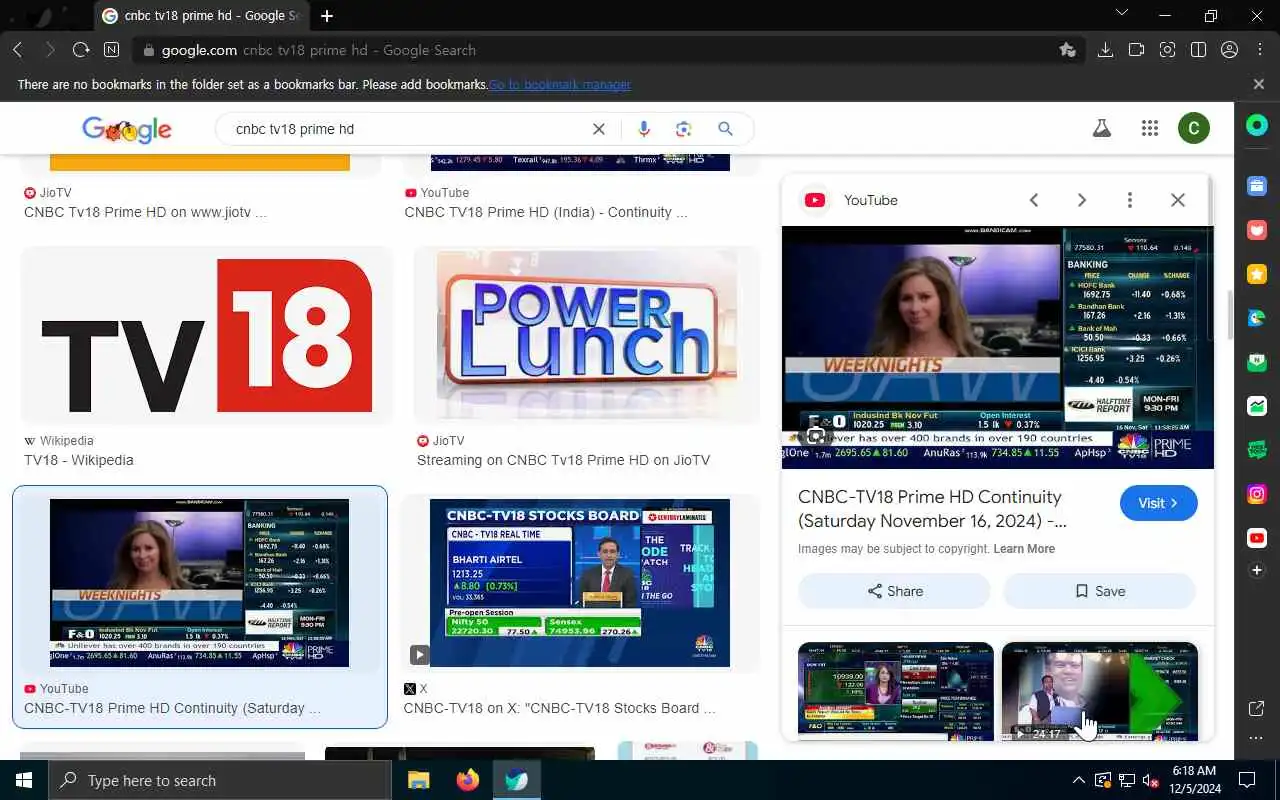
Task: Open the Google apps grid
Action: coord(1150,128)
